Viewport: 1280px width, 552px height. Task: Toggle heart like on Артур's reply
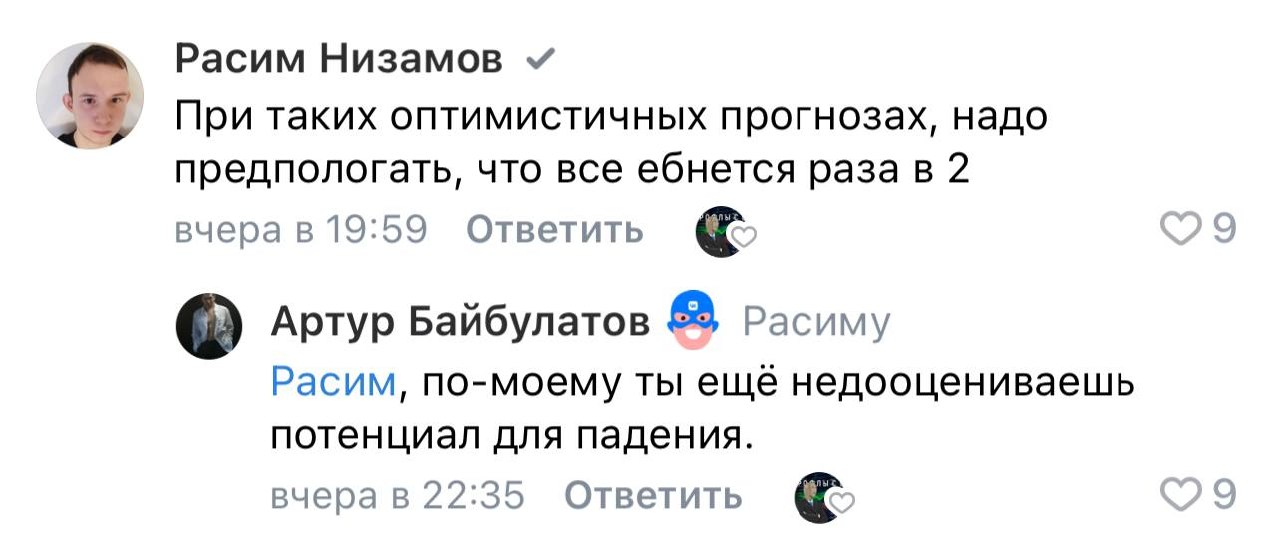pyautogui.click(x=1188, y=495)
